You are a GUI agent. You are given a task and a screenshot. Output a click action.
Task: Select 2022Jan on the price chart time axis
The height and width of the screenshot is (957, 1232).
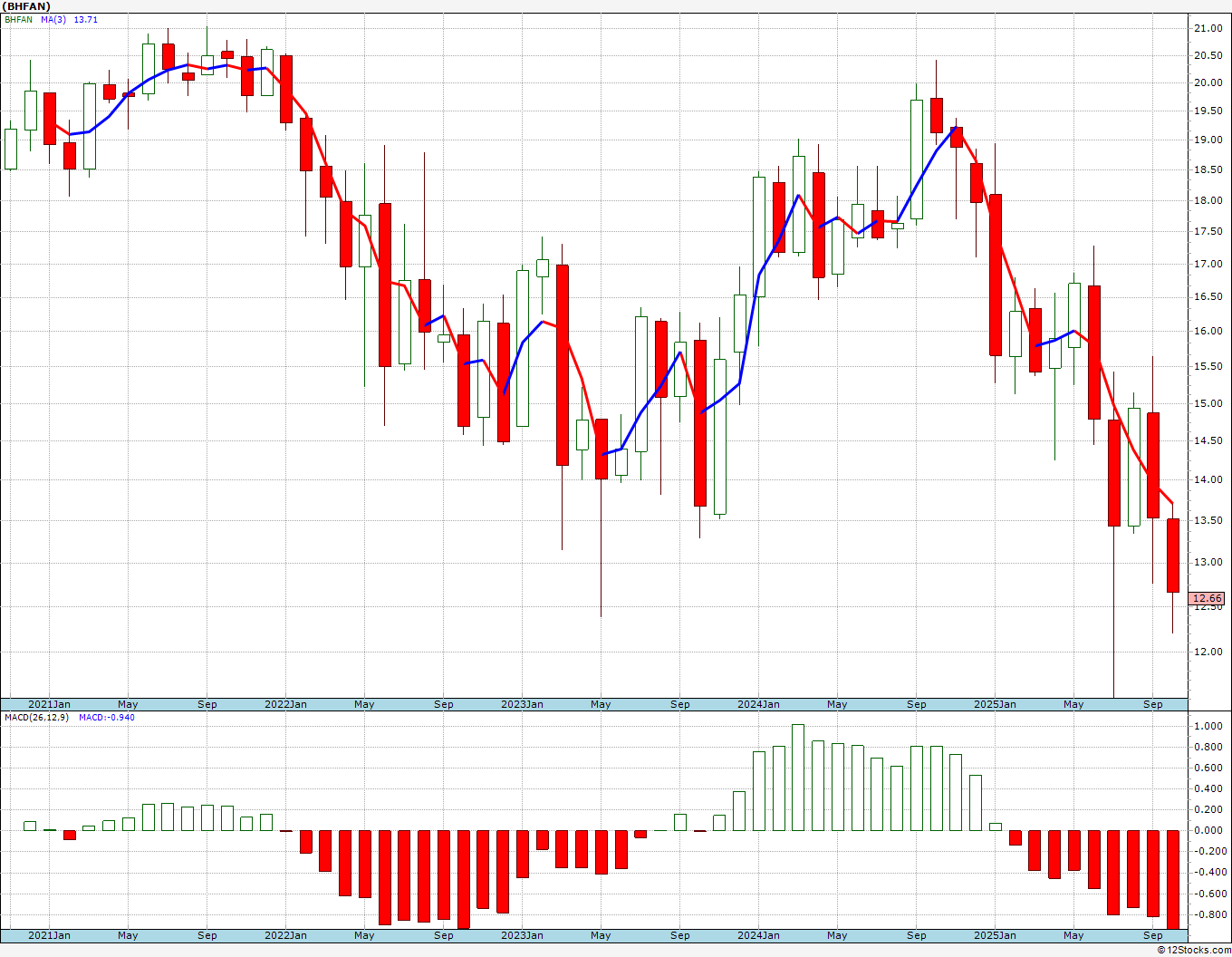click(x=285, y=704)
